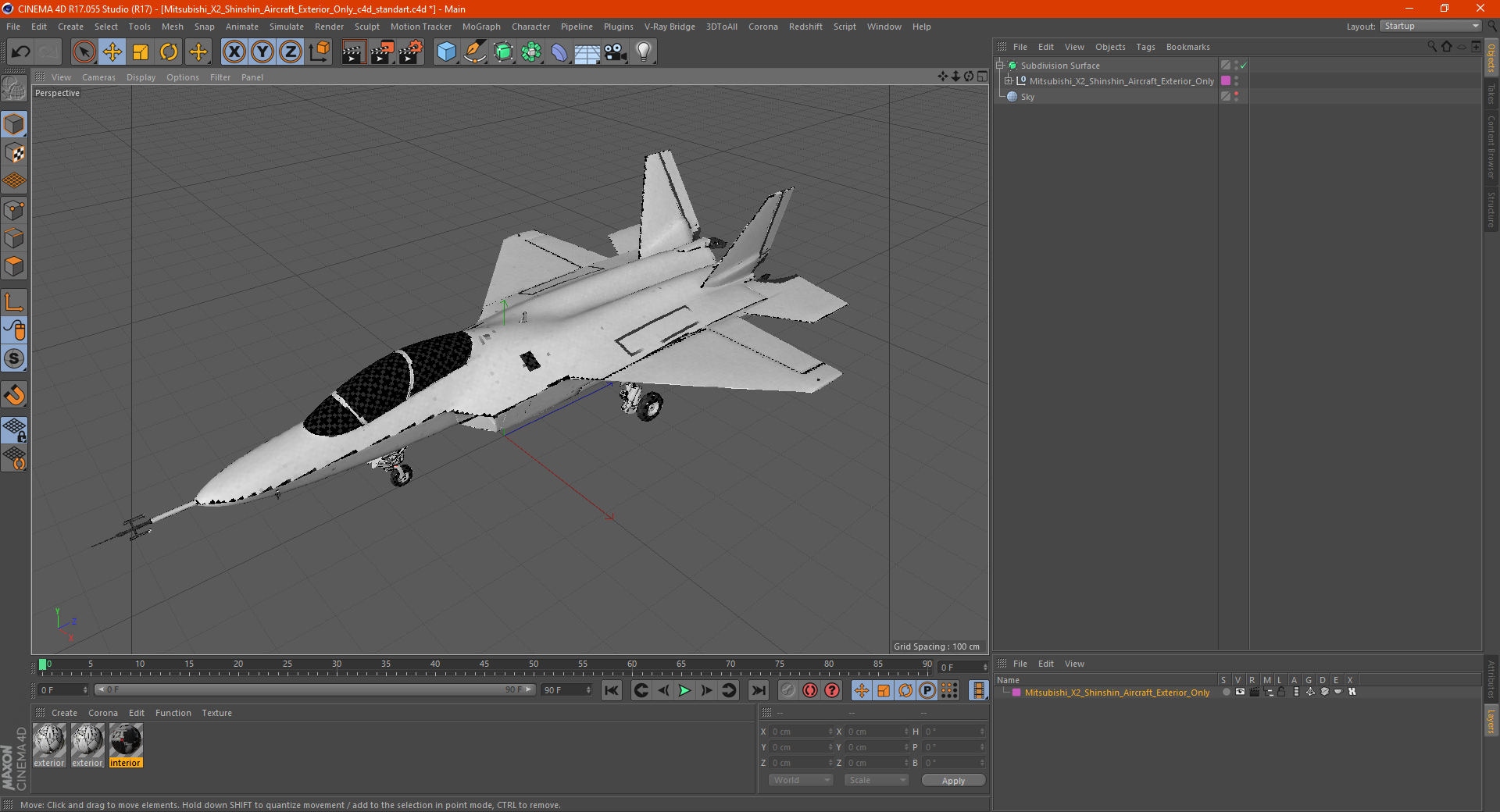Screen dimensions: 1500x812
Task: Toggle layer visibility eye for Mitsubishi layer
Action: pyautogui.click(x=1240, y=692)
